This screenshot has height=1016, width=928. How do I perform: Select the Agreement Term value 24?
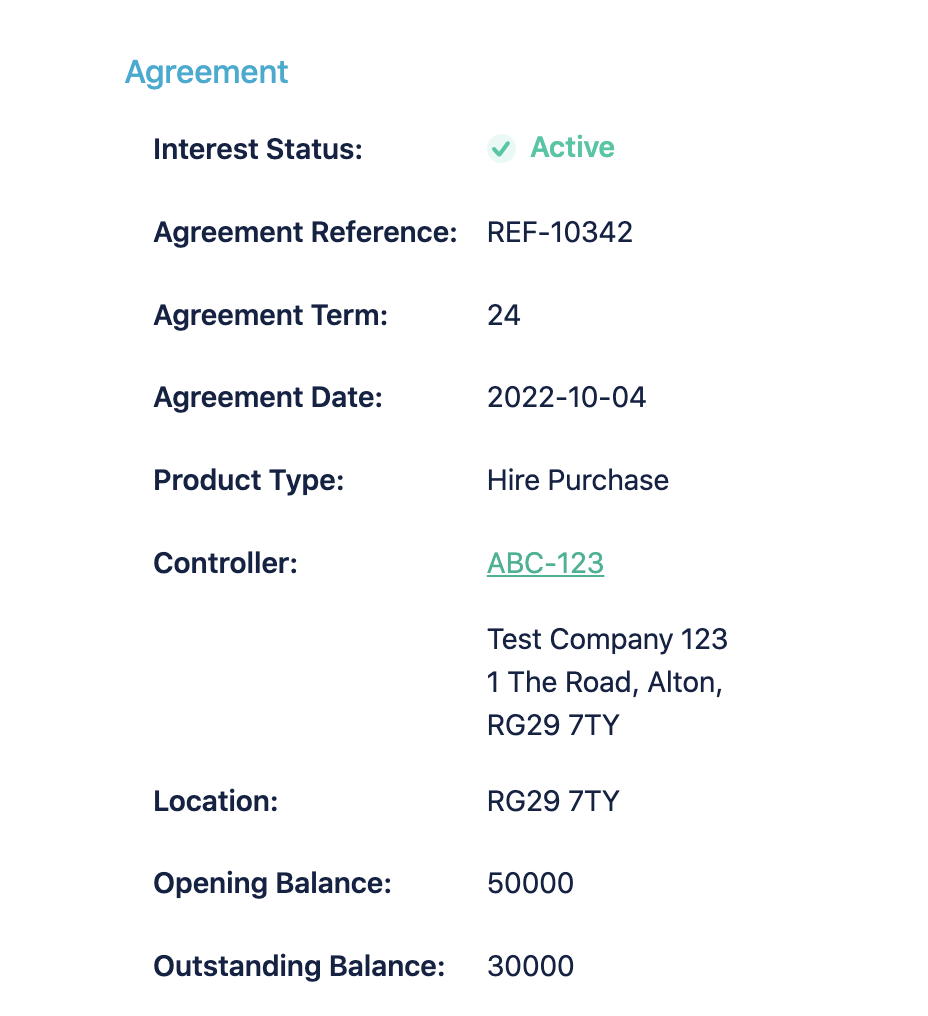click(504, 316)
